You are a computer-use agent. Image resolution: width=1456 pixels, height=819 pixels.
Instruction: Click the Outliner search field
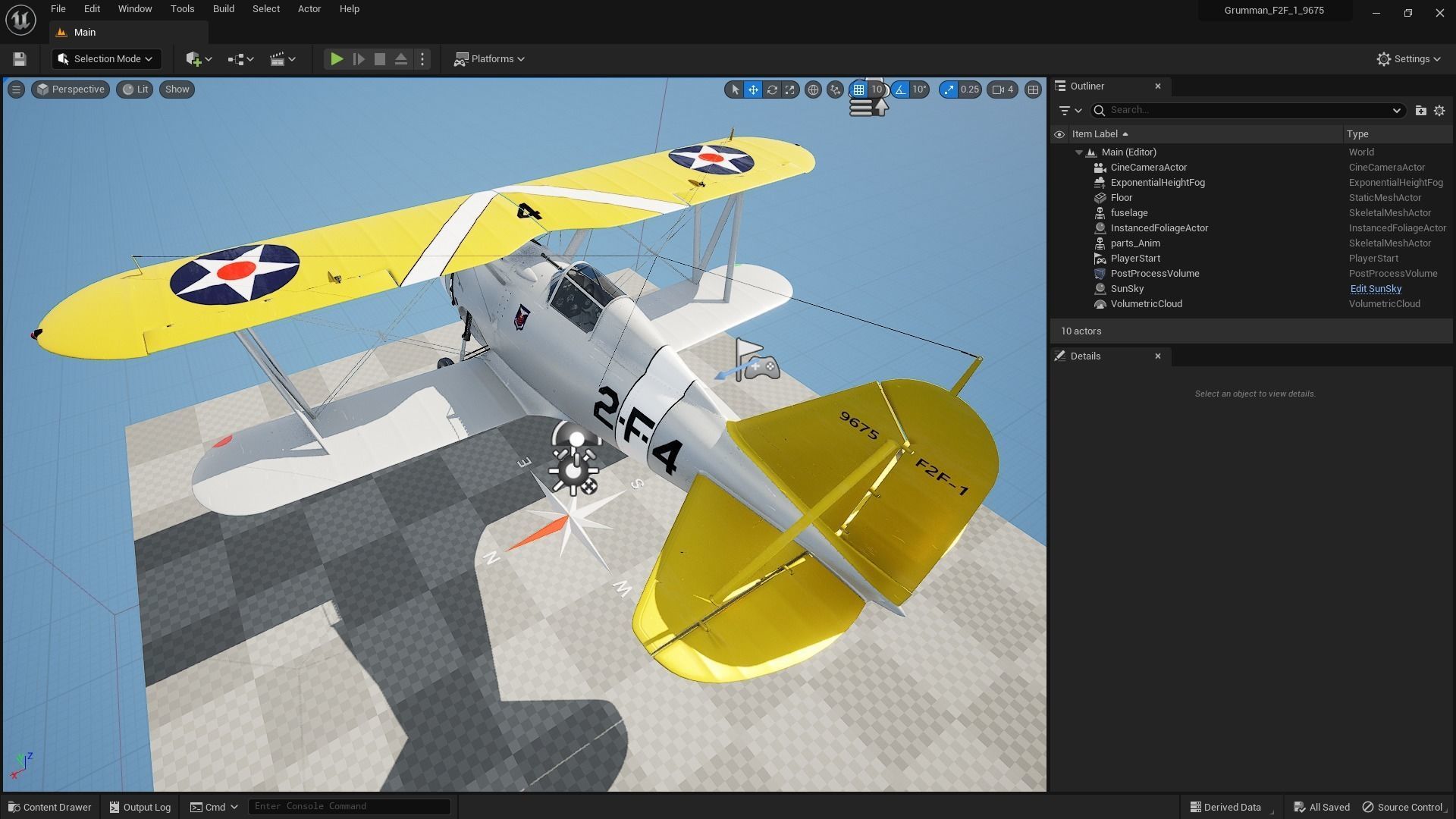(1246, 111)
